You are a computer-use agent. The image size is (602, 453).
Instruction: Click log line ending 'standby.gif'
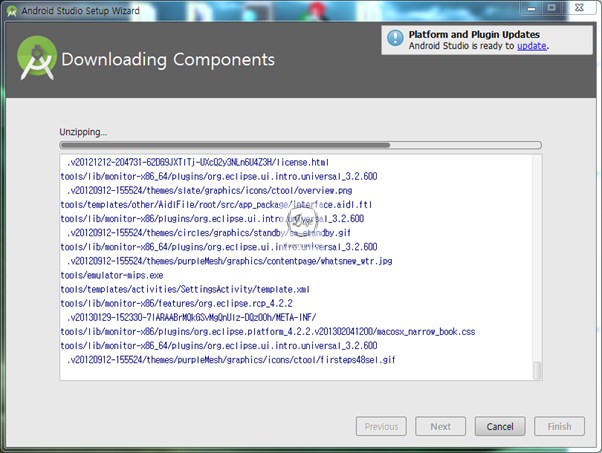click(209, 233)
